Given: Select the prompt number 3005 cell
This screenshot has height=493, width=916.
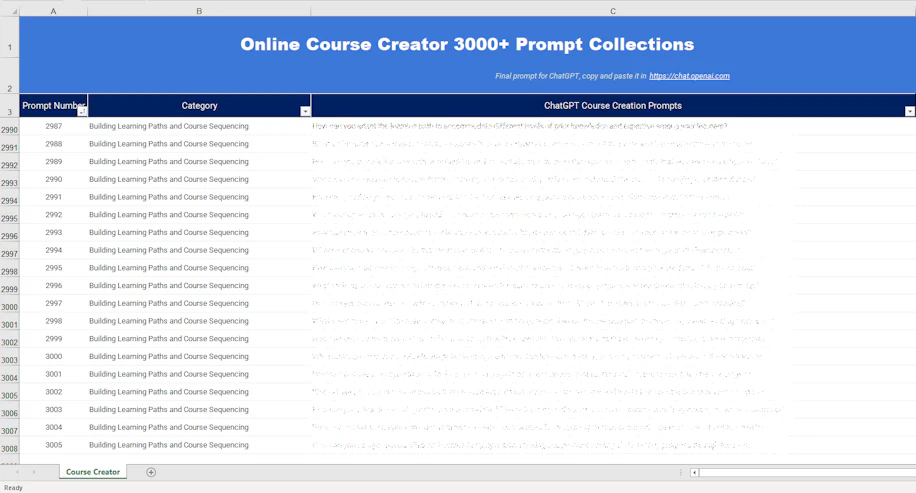Looking at the screenshot, I should coord(53,445).
